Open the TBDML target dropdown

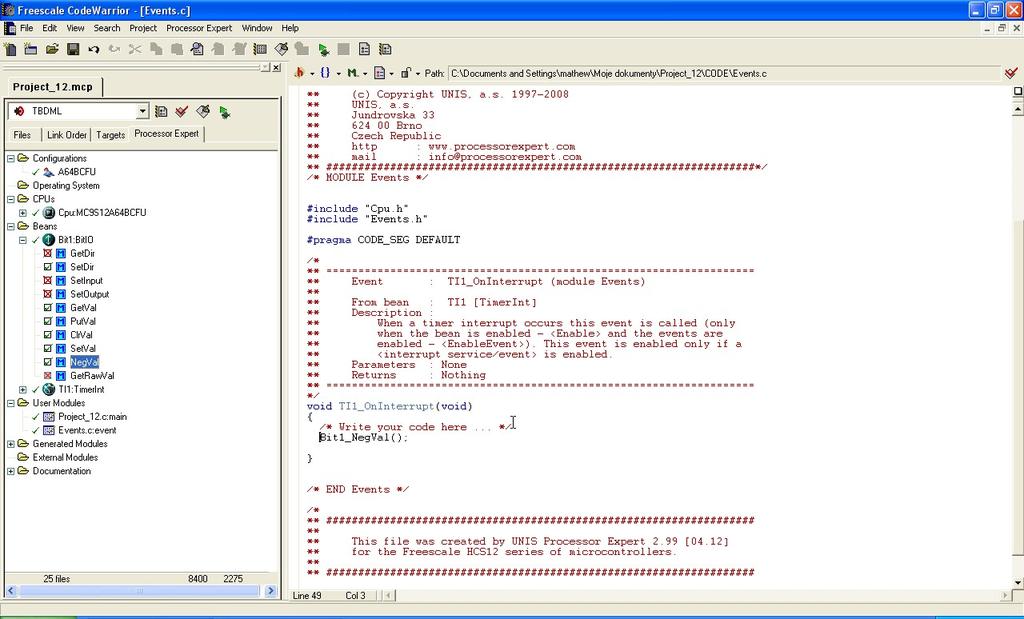142,111
